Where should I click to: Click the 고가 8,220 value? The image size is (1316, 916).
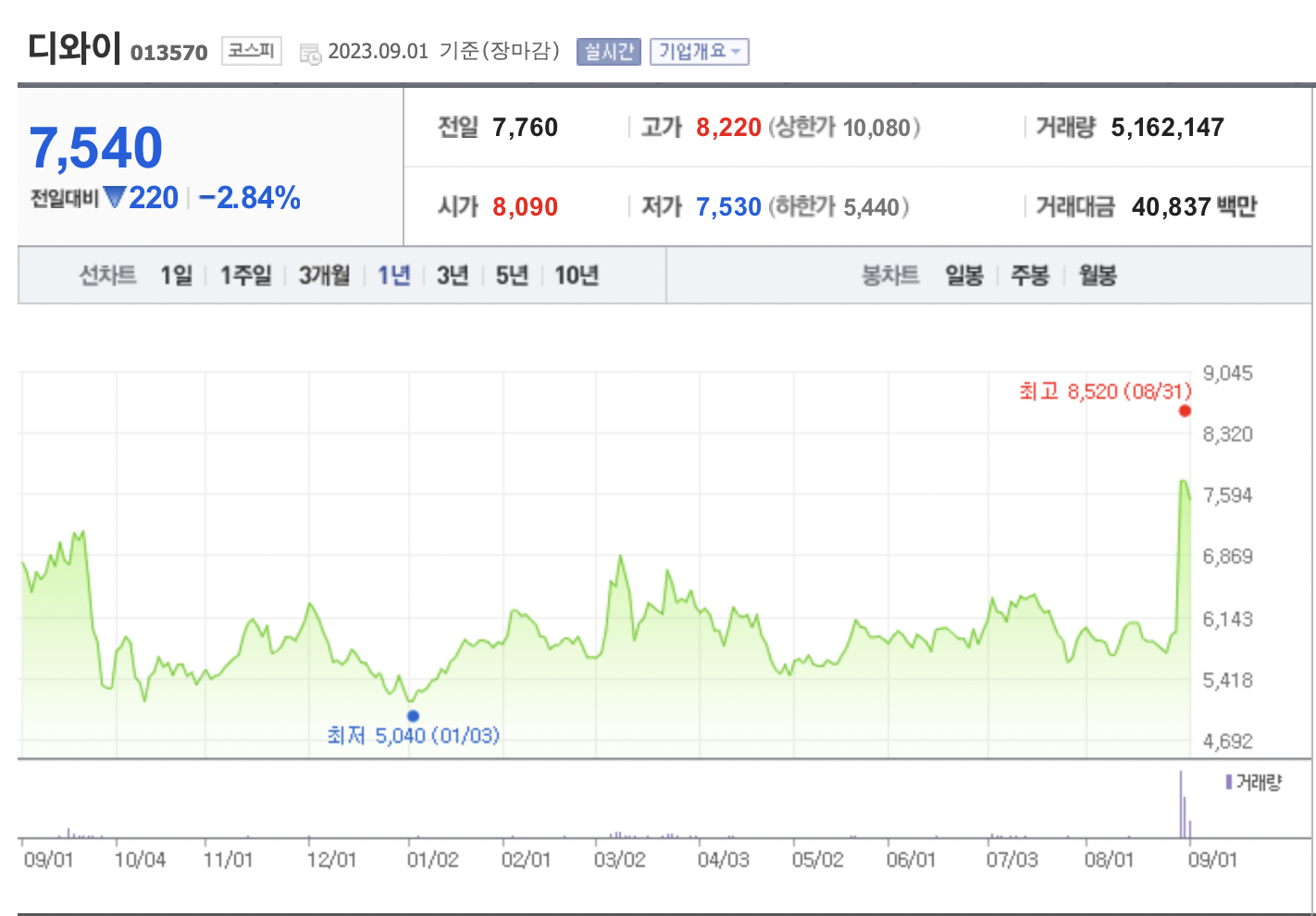pos(728,128)
